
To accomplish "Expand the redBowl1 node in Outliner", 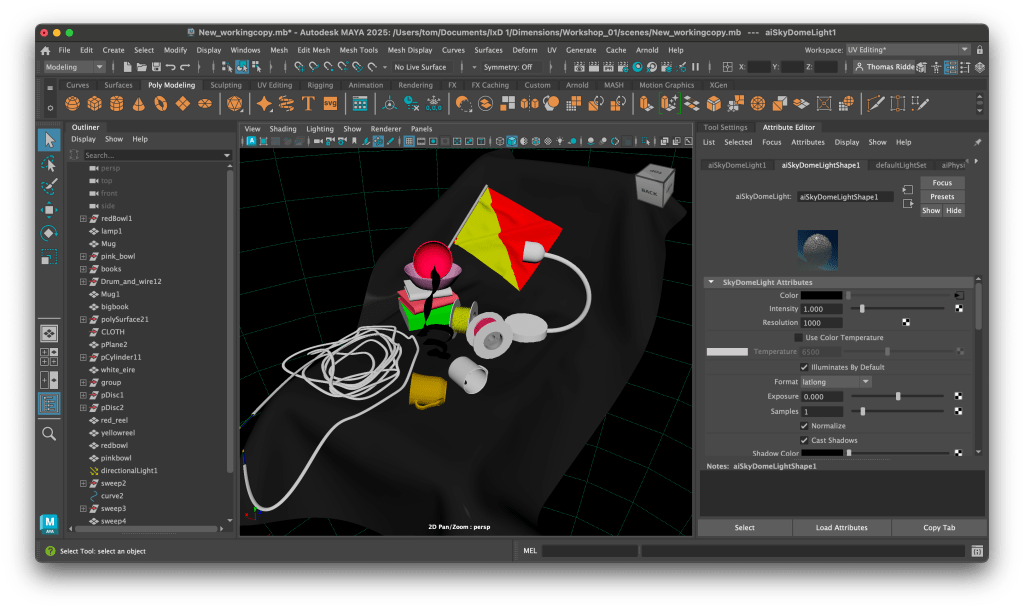I will tap(84, 218).
